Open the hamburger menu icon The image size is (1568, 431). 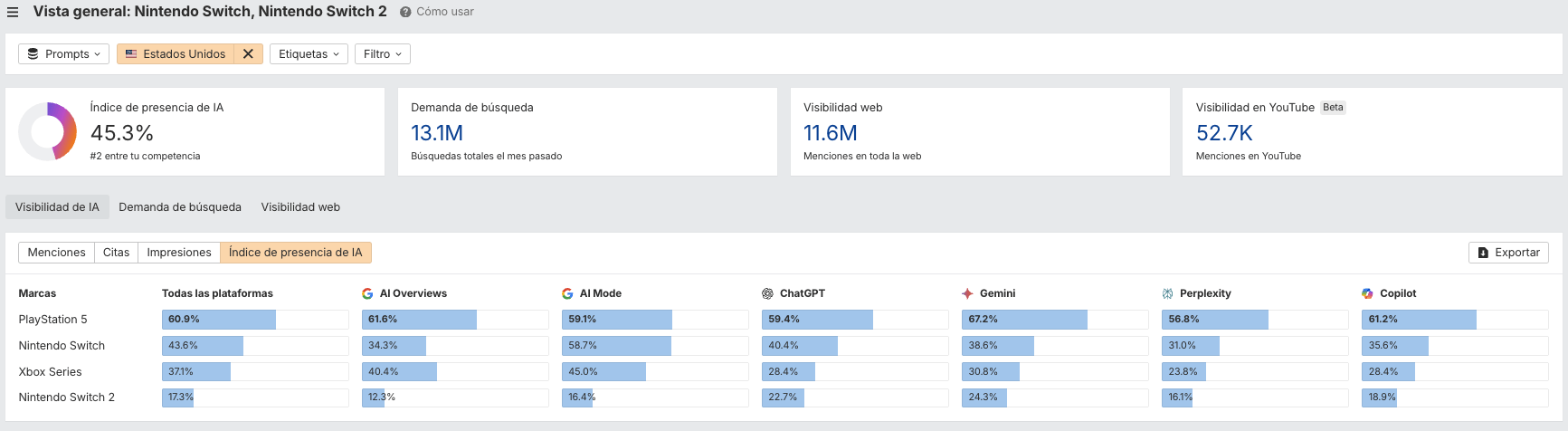coord(13,12)
